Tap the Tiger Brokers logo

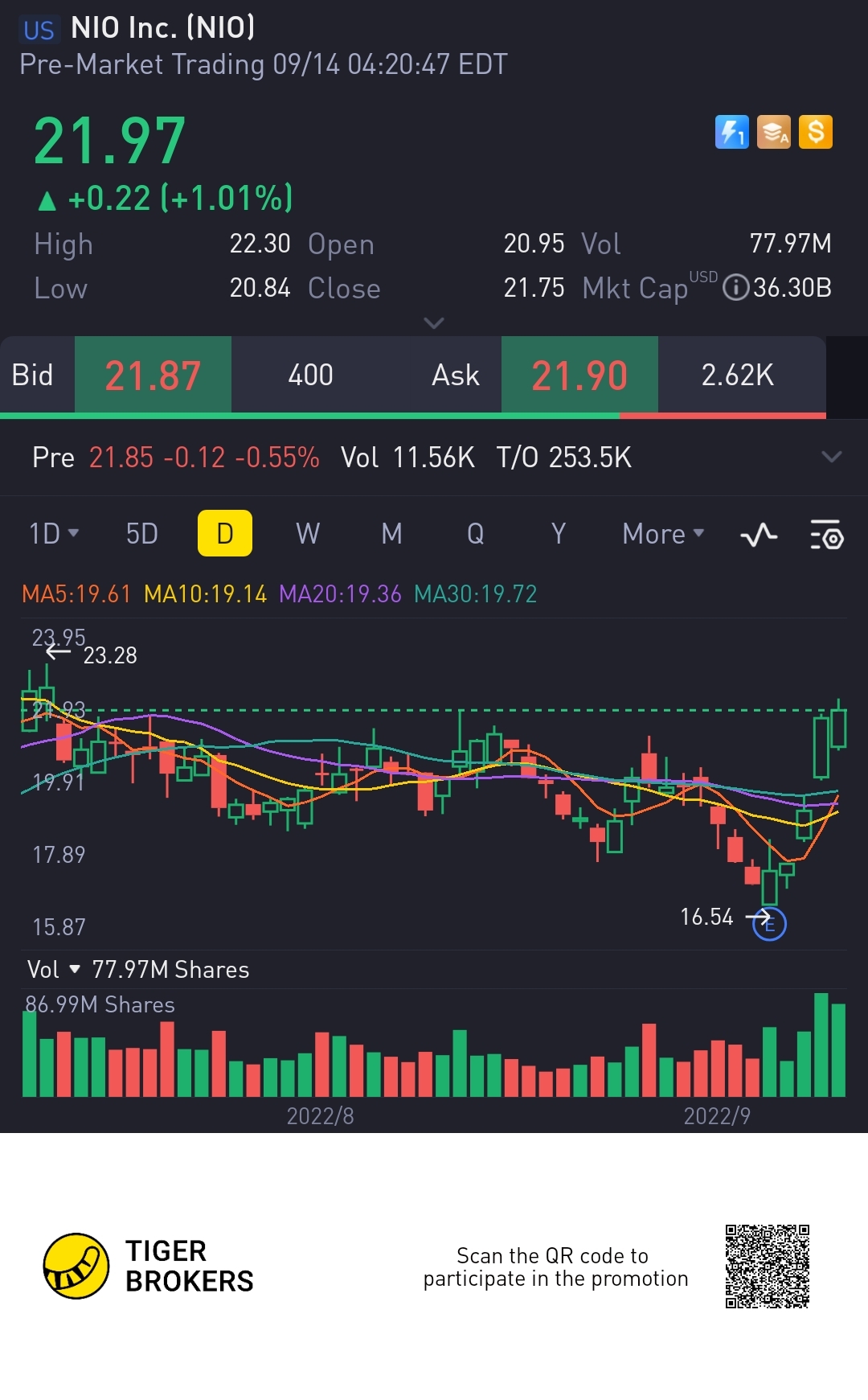pos(76,1266)
